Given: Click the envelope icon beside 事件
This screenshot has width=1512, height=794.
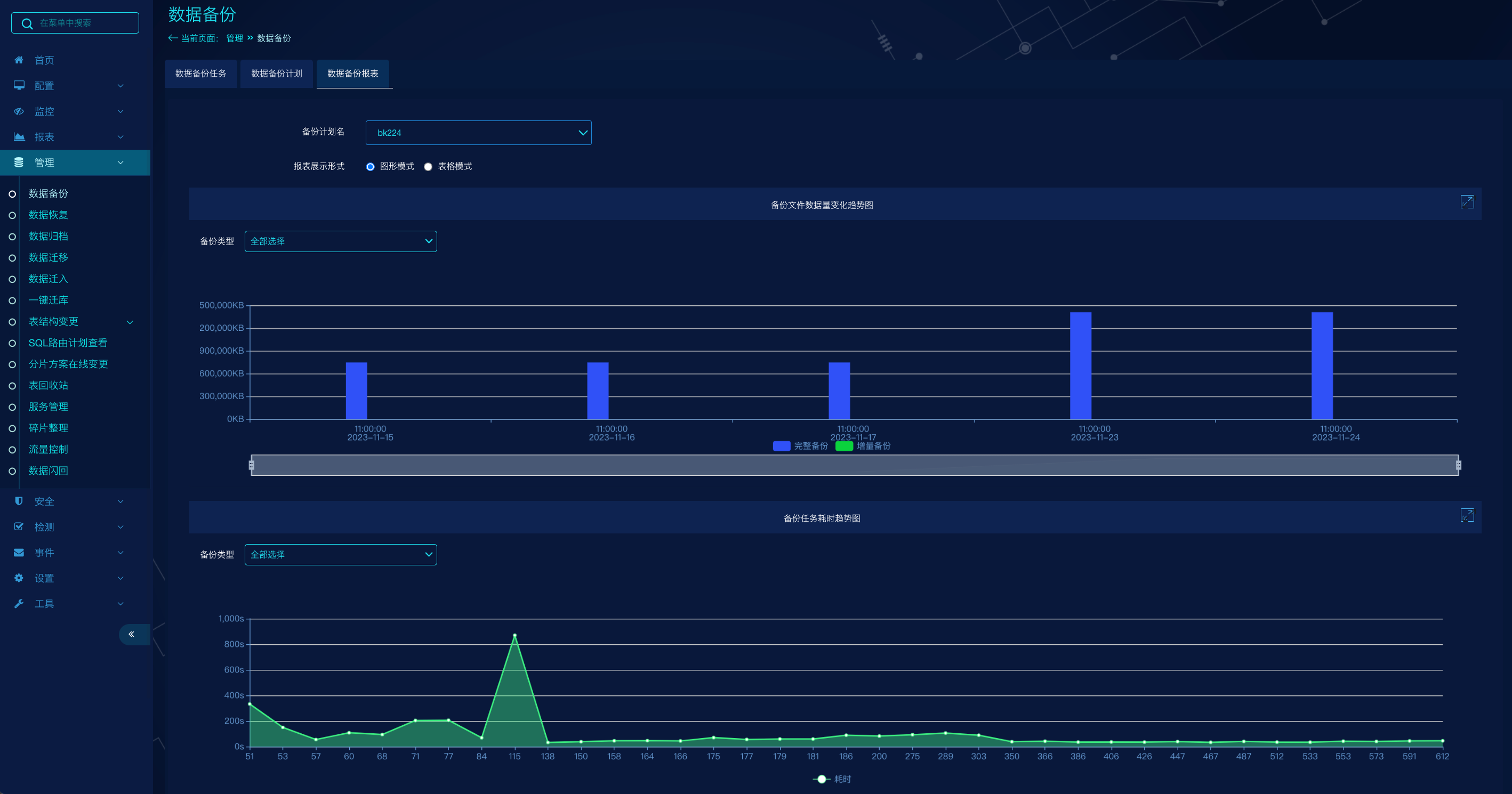Looking at the screenshot, I should point(19,552).
